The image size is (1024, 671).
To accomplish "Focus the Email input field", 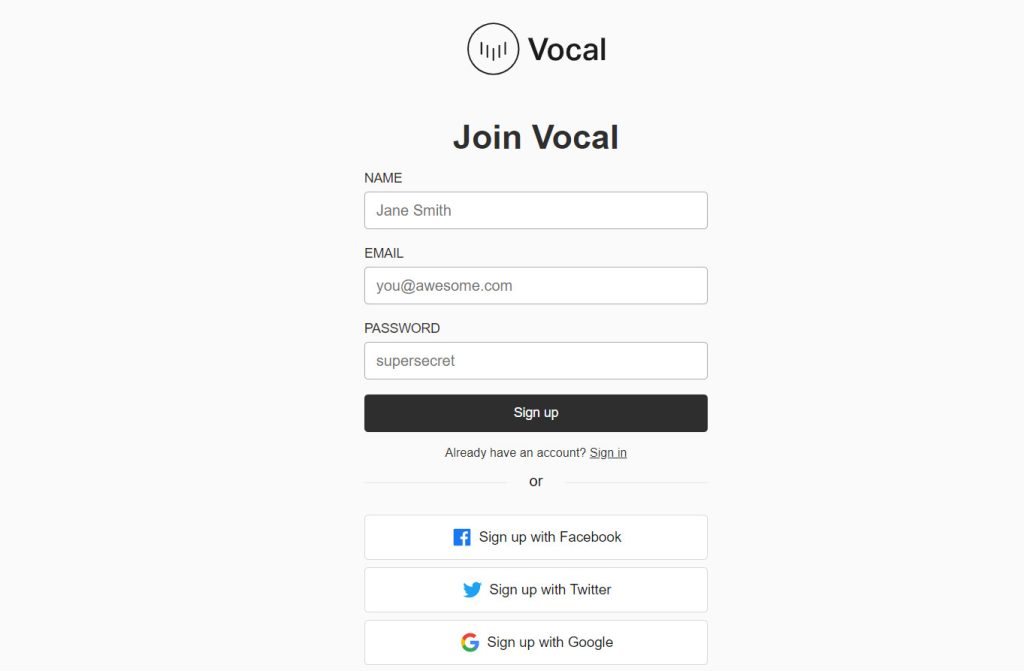I will click(x=535, y=286).
